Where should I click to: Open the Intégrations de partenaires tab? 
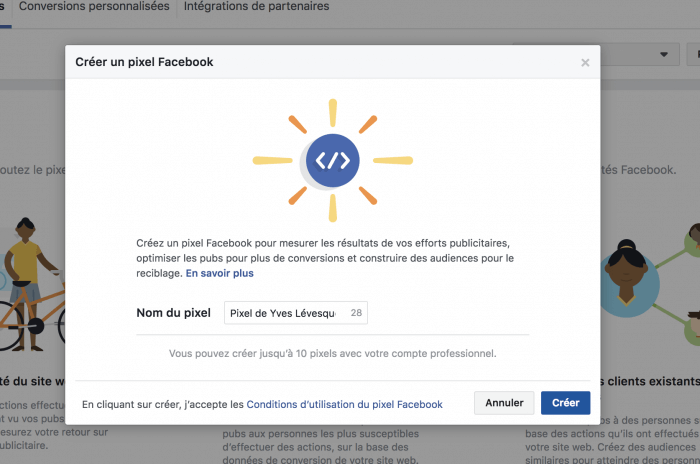(x=257, y=7)
